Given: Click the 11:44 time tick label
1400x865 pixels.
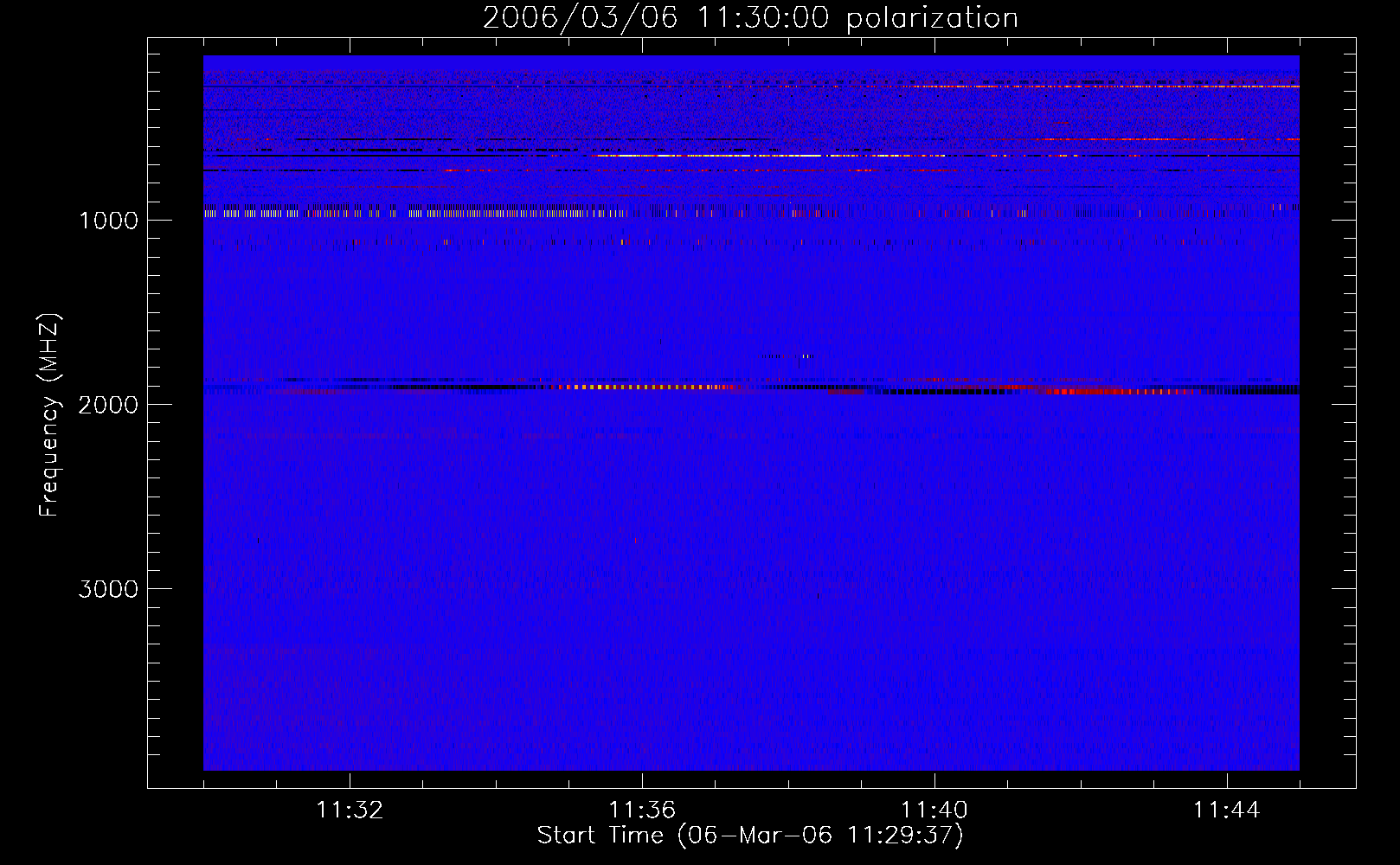Looking at the screenshot, I should (x=1227, y=811).
